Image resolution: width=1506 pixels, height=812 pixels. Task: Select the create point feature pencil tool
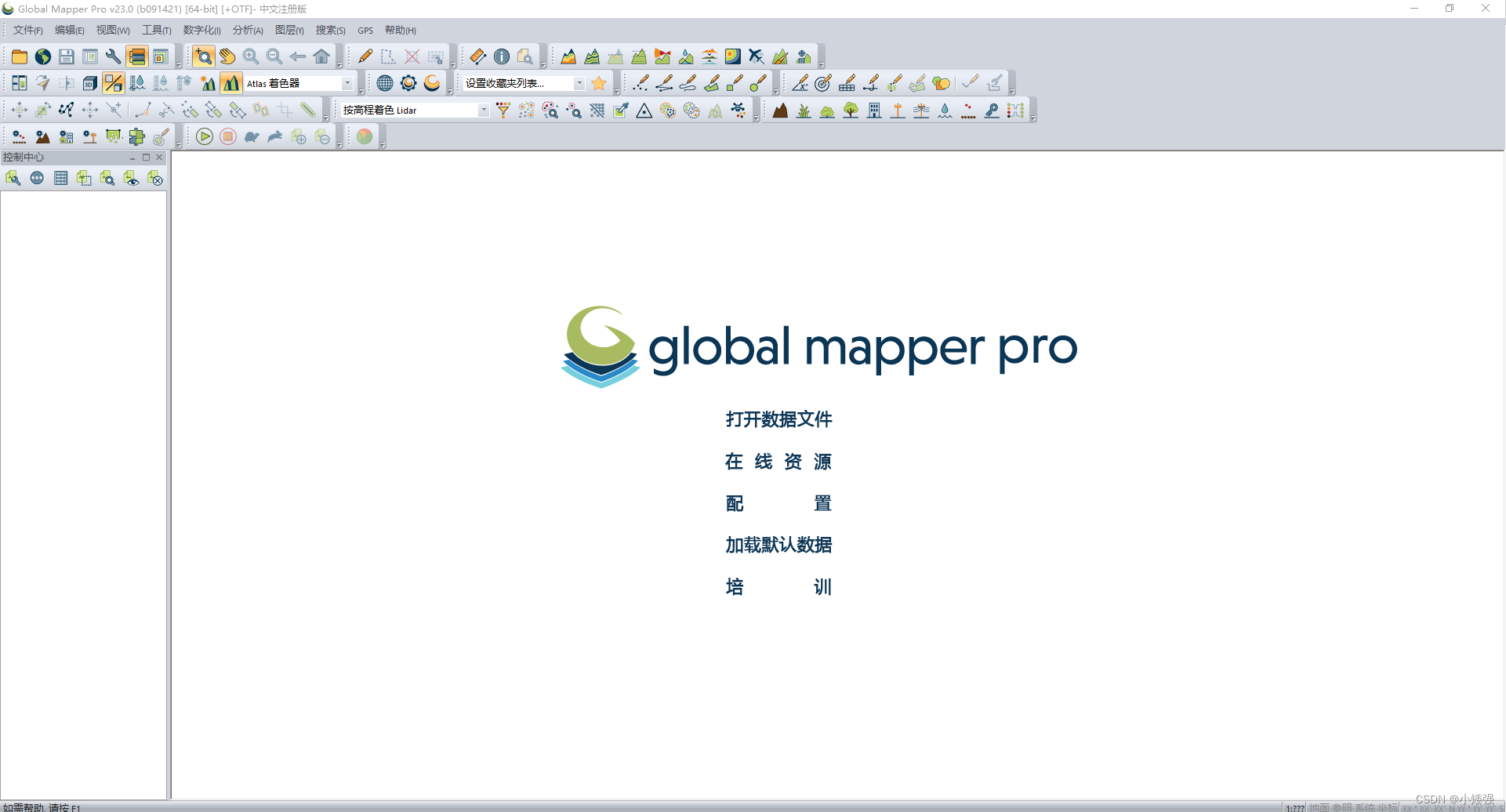[x=641, y=83]
